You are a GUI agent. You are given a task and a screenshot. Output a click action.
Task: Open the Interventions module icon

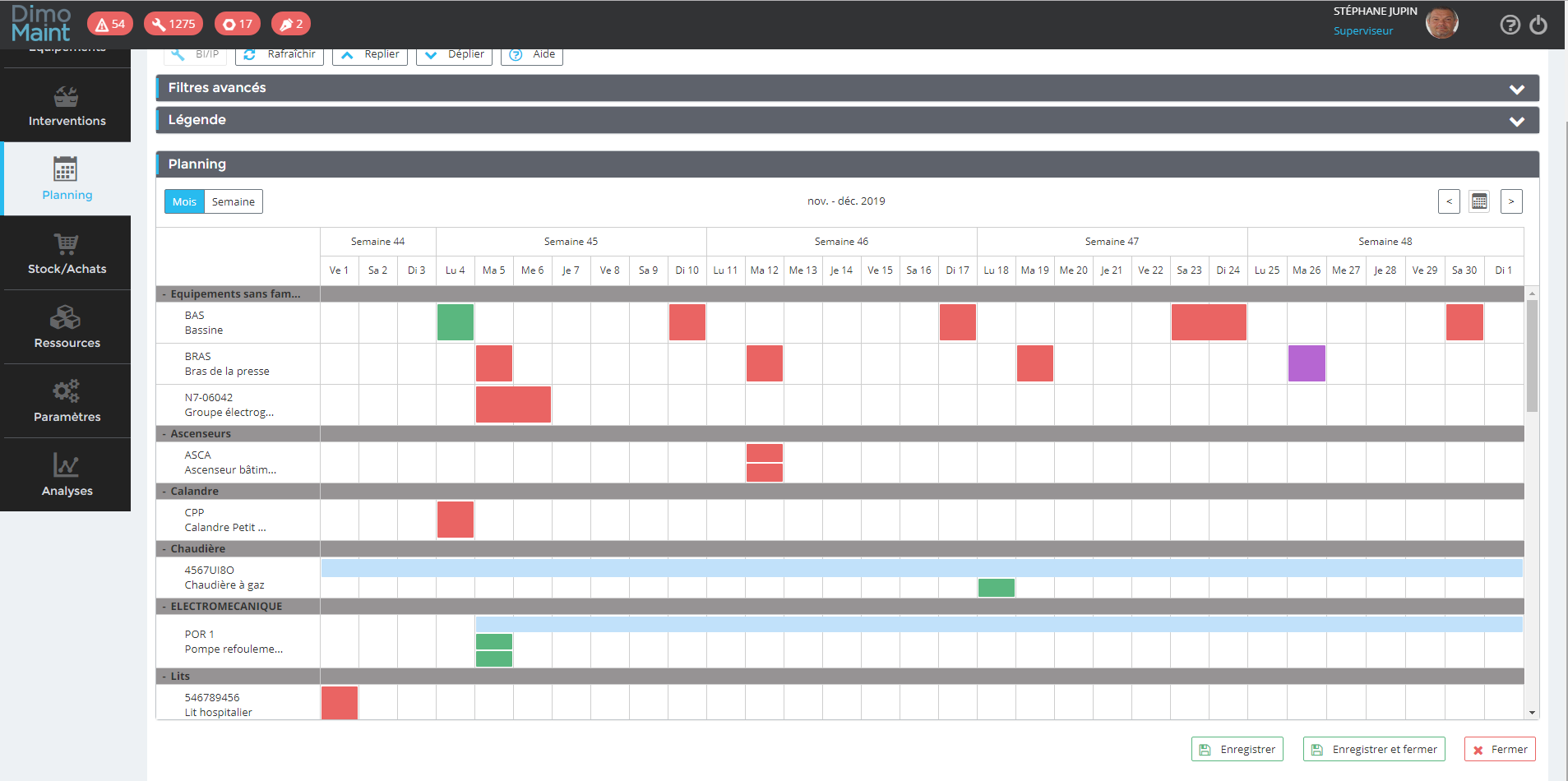[66, 98]
